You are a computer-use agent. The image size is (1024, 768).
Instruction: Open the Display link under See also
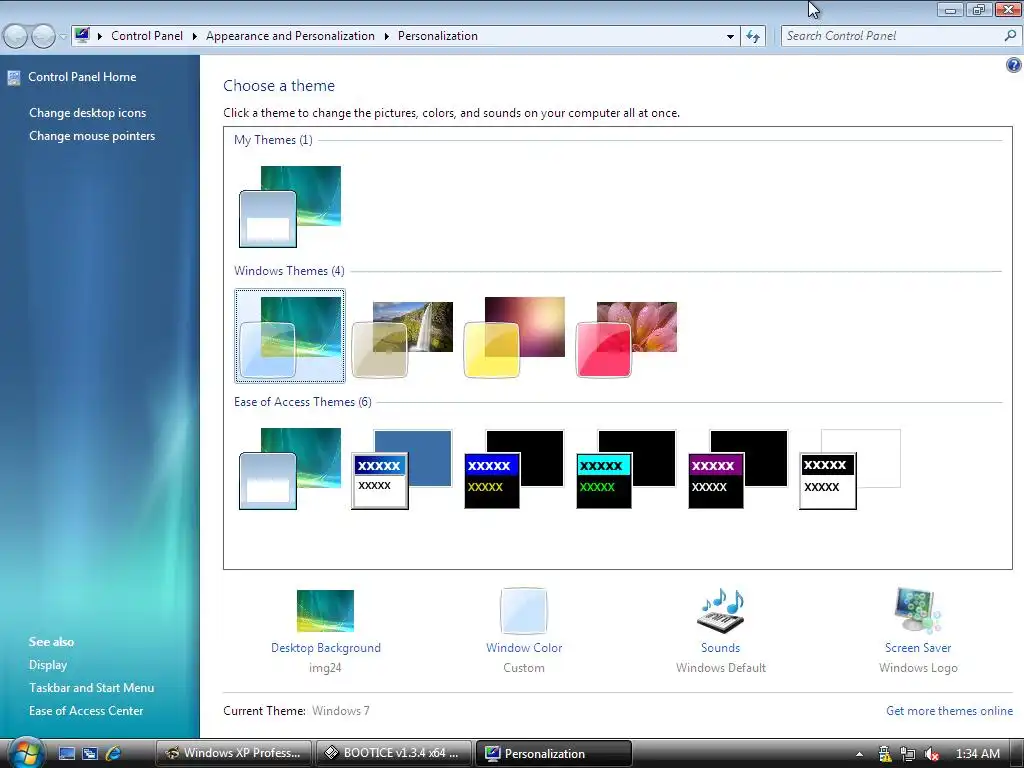tap(48, 665)
